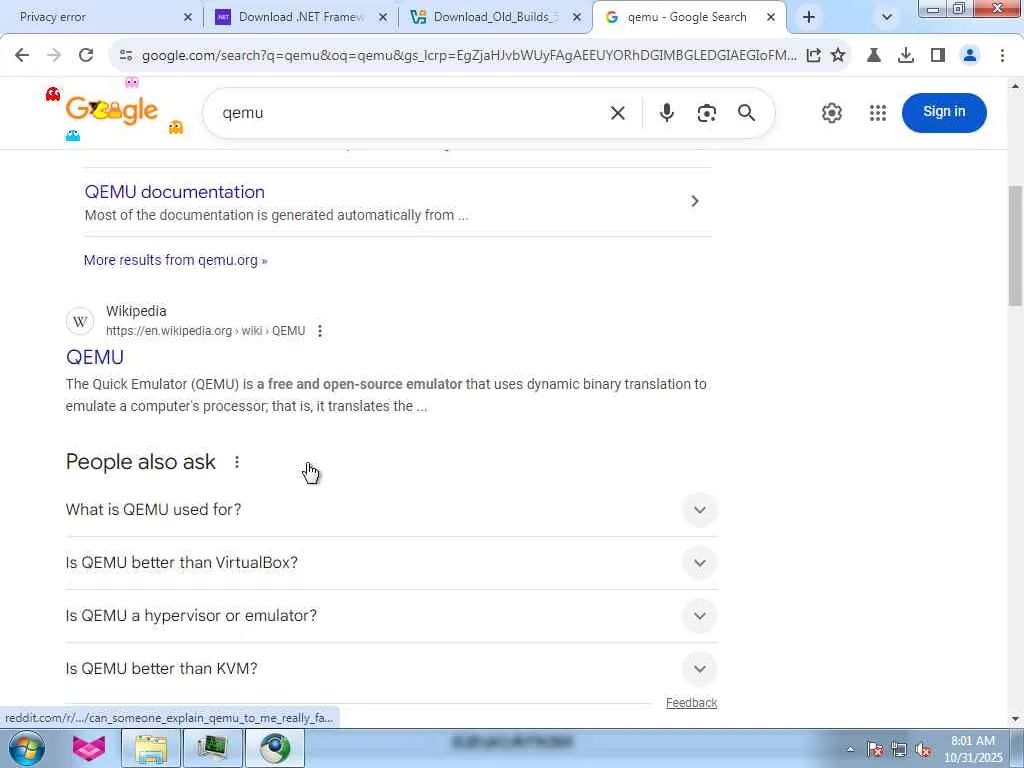Viewport: 1024px width, 768px height.
Task: Click the network tray icon
Action: pyautogui.click(x=899, y=750)
